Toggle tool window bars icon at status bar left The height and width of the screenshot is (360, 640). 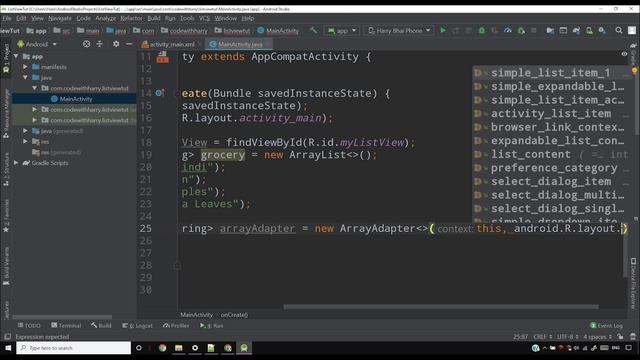point(7,336)
